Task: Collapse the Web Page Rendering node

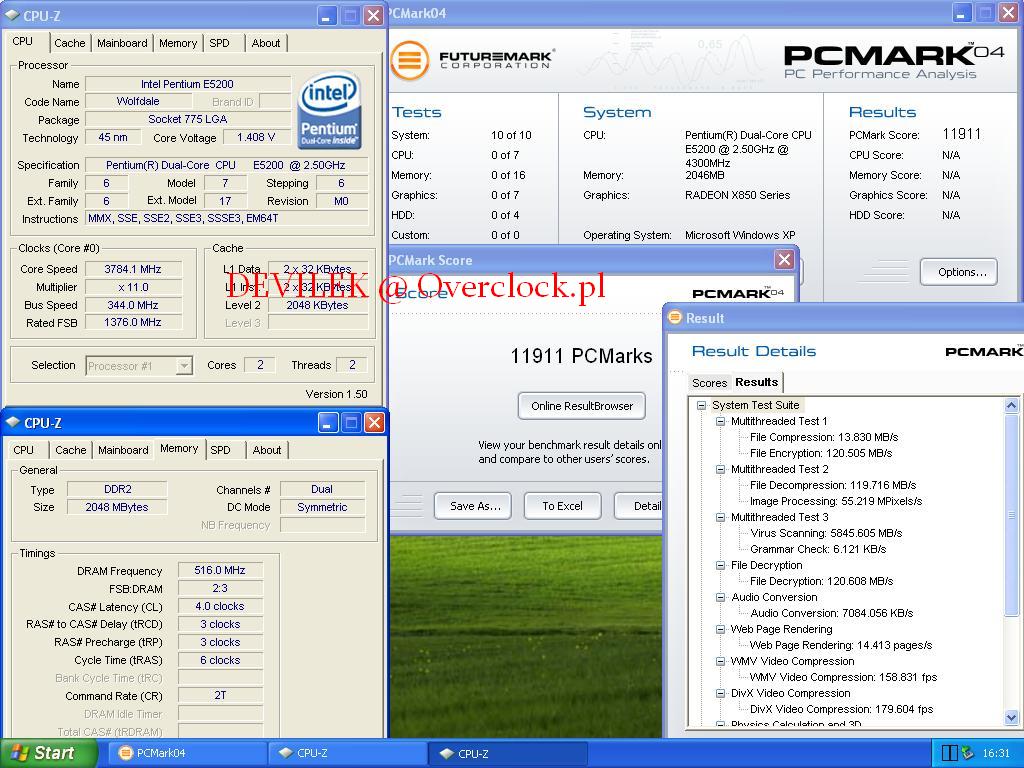Action: (720, 630)
